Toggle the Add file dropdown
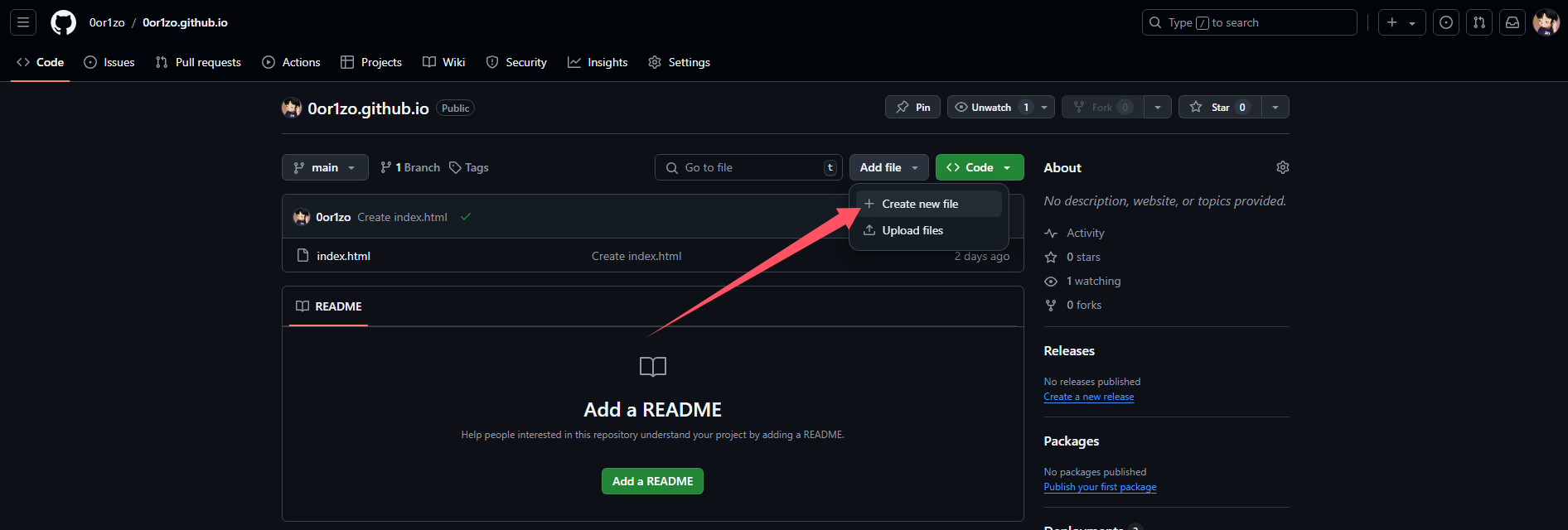1568x530 pixels. [x=888, y=167]
